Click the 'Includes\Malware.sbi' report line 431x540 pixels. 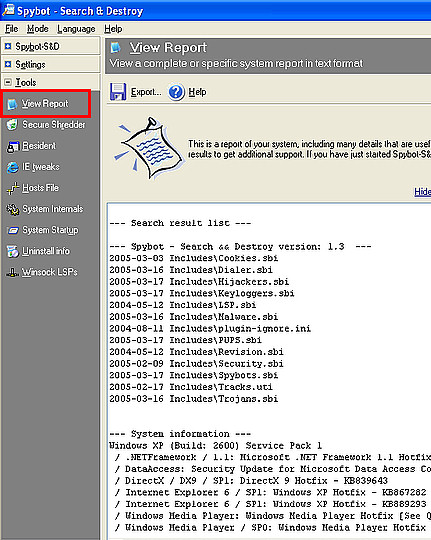194,317
